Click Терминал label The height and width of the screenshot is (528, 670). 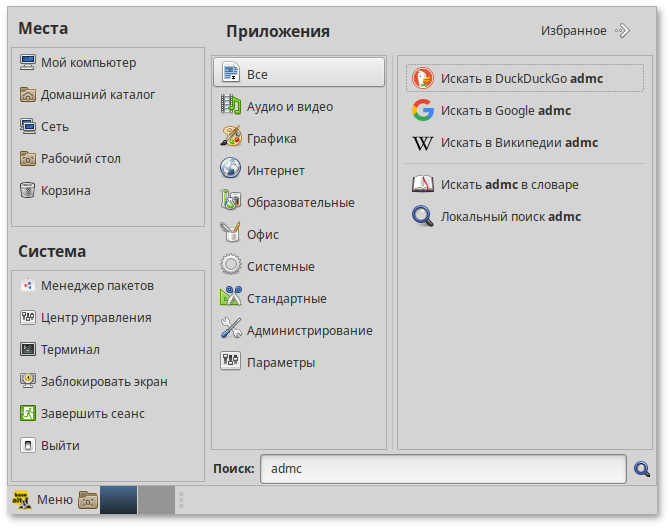(x=70, y=350)
